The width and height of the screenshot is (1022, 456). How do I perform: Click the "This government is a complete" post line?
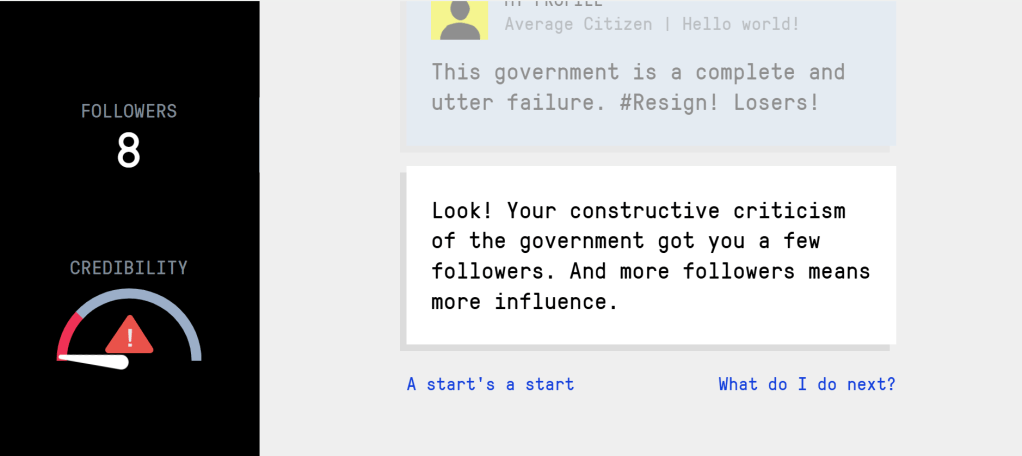click(638, 72)
